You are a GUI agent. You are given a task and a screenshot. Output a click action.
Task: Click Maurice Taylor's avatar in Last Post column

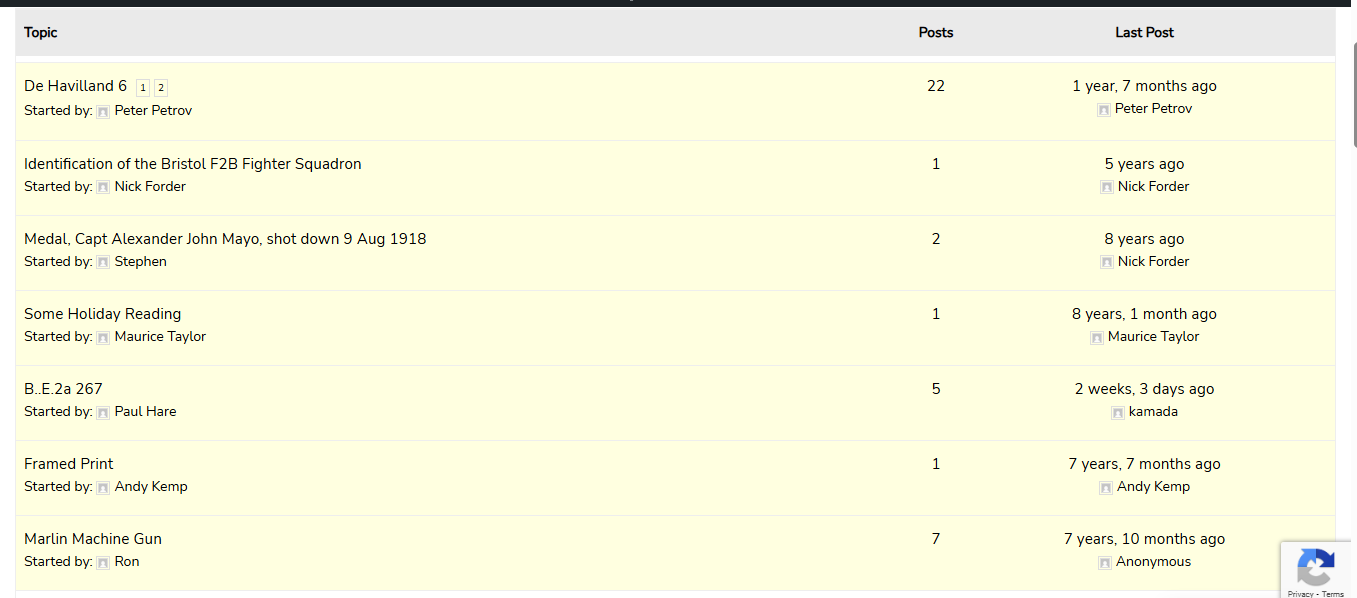[1097, 337]
